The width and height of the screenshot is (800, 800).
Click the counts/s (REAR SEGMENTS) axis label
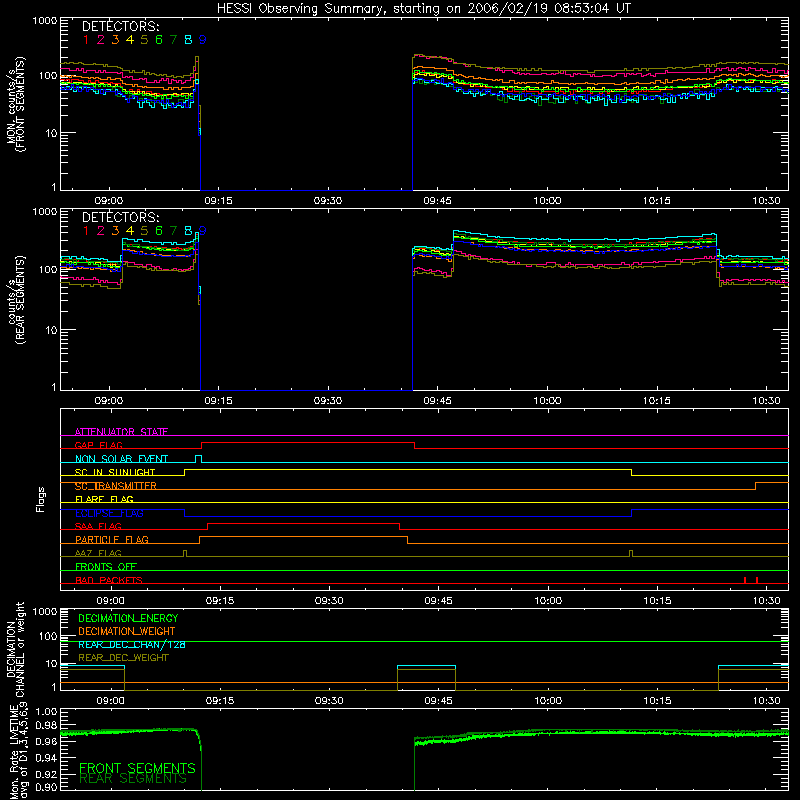pos(15,300)
